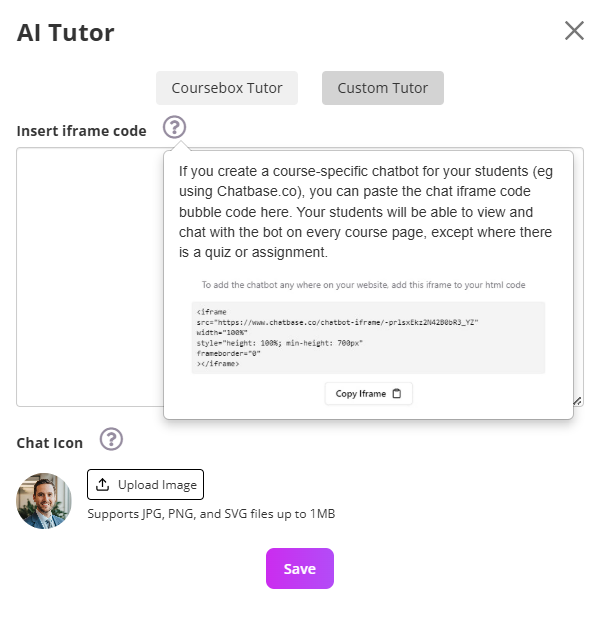Click the Upload Image button label
Screen dimensions: 602x625
(158, 485)
